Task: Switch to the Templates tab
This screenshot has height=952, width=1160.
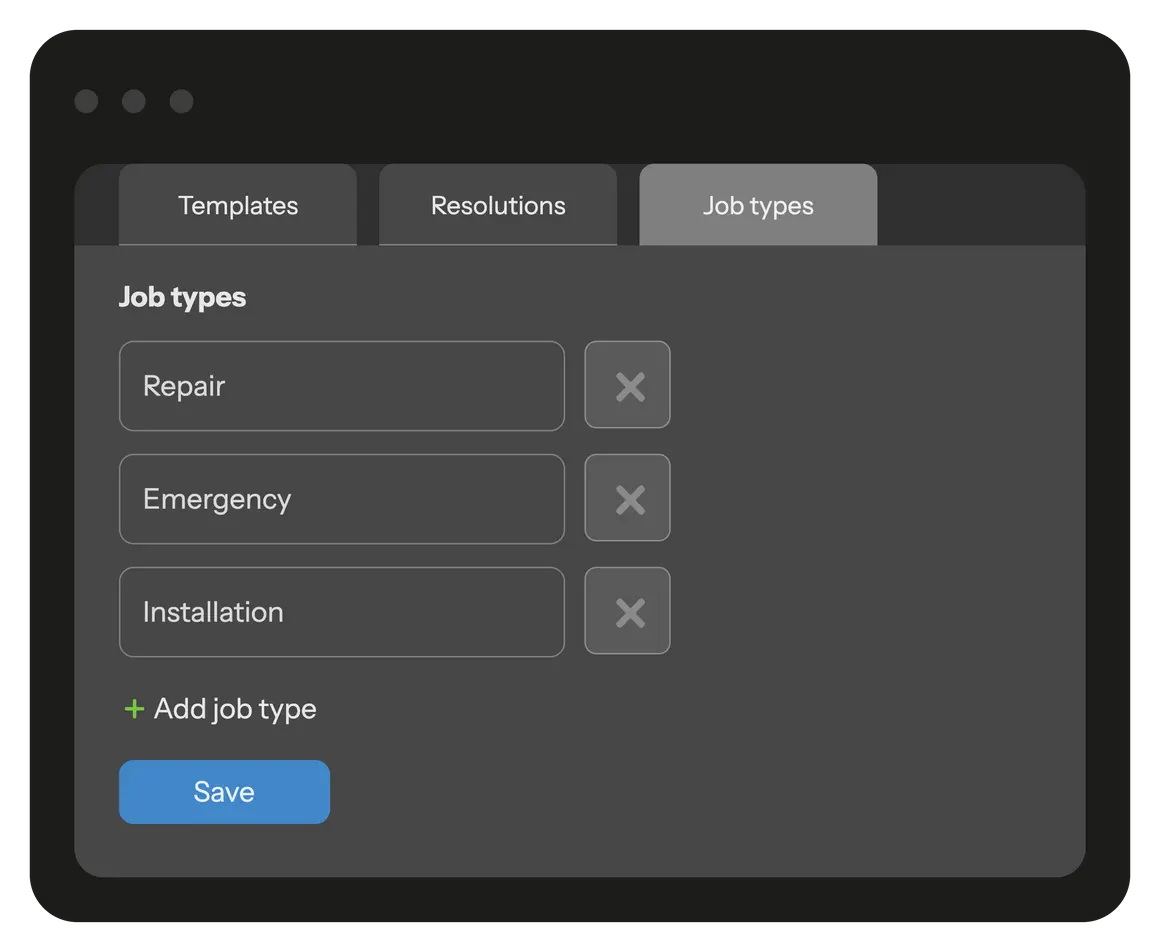Action: [238, 205]
